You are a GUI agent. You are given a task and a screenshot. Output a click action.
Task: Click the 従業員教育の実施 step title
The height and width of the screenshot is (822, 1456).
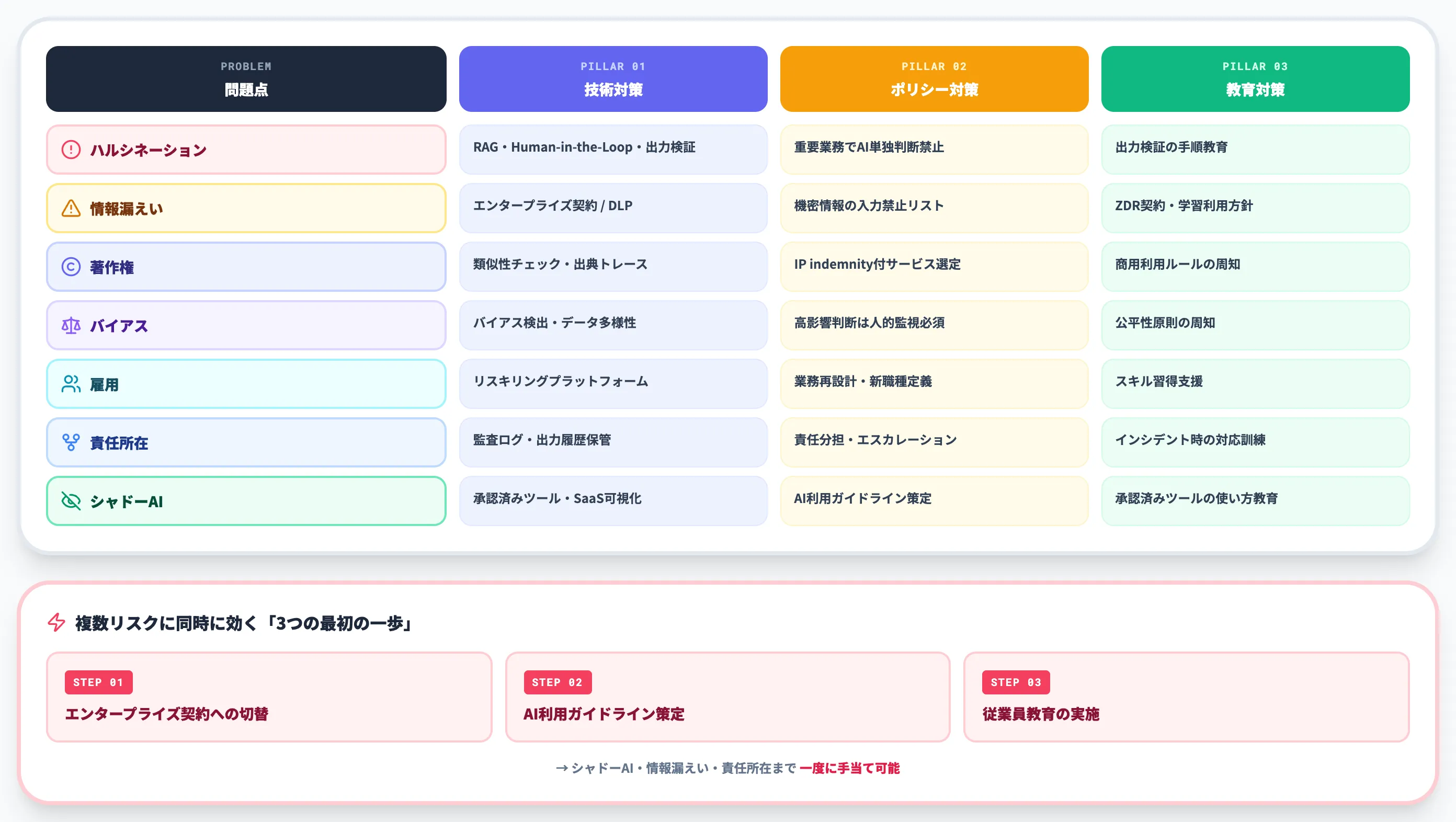[x=1041, y=714]
